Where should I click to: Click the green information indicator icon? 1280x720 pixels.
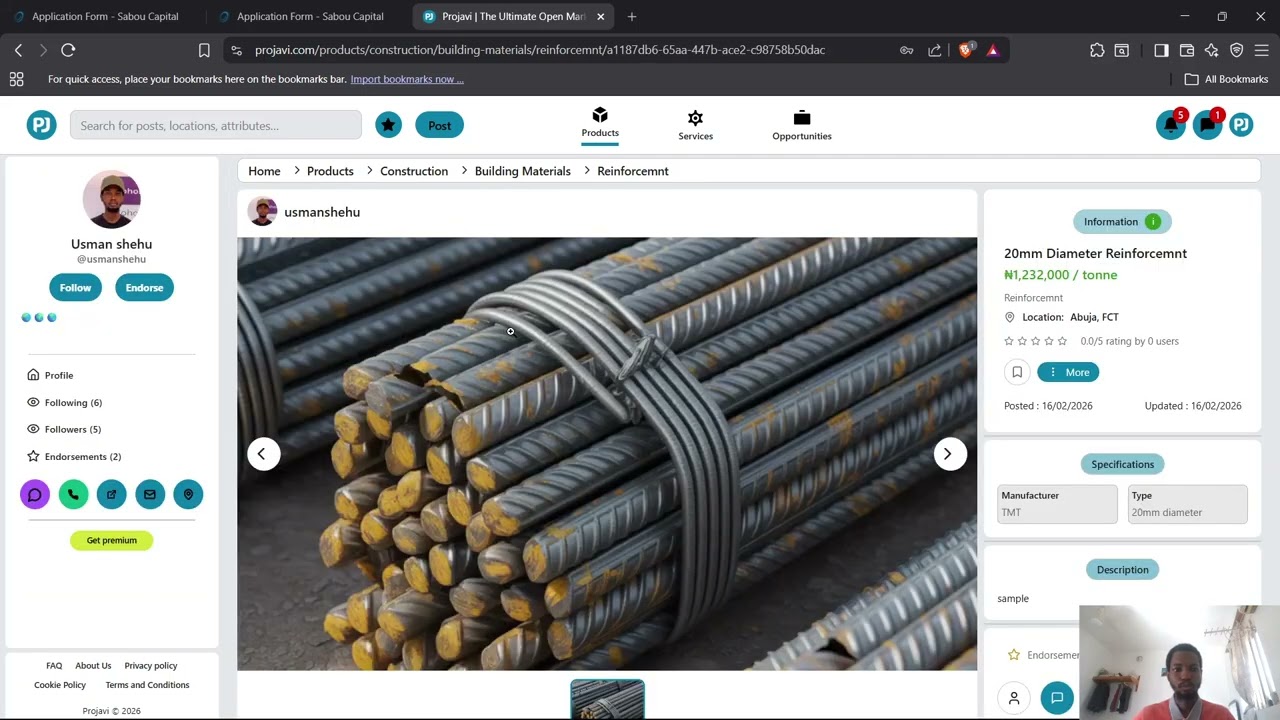pos(1153,222)
